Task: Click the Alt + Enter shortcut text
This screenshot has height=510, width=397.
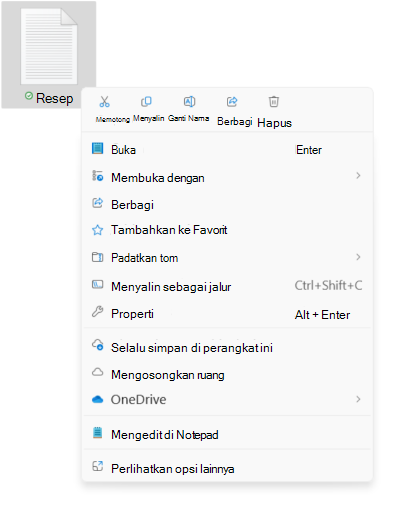Action: [x=322, y=315]
